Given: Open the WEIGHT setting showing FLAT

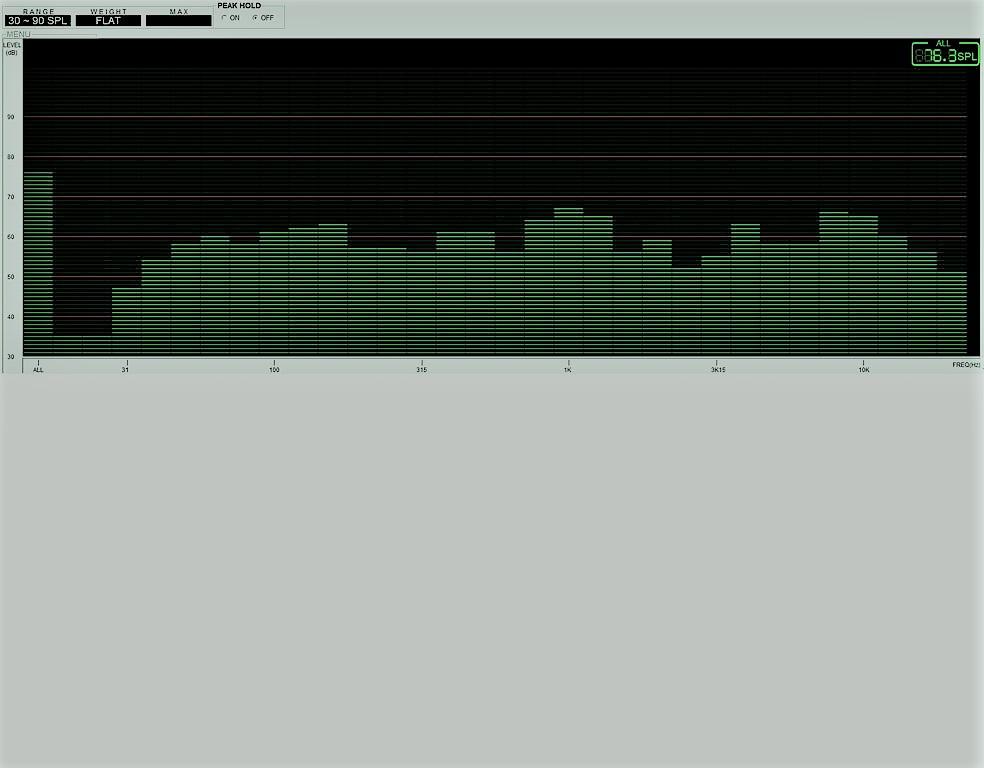Looking at the screenshot, I should [108, 20].
